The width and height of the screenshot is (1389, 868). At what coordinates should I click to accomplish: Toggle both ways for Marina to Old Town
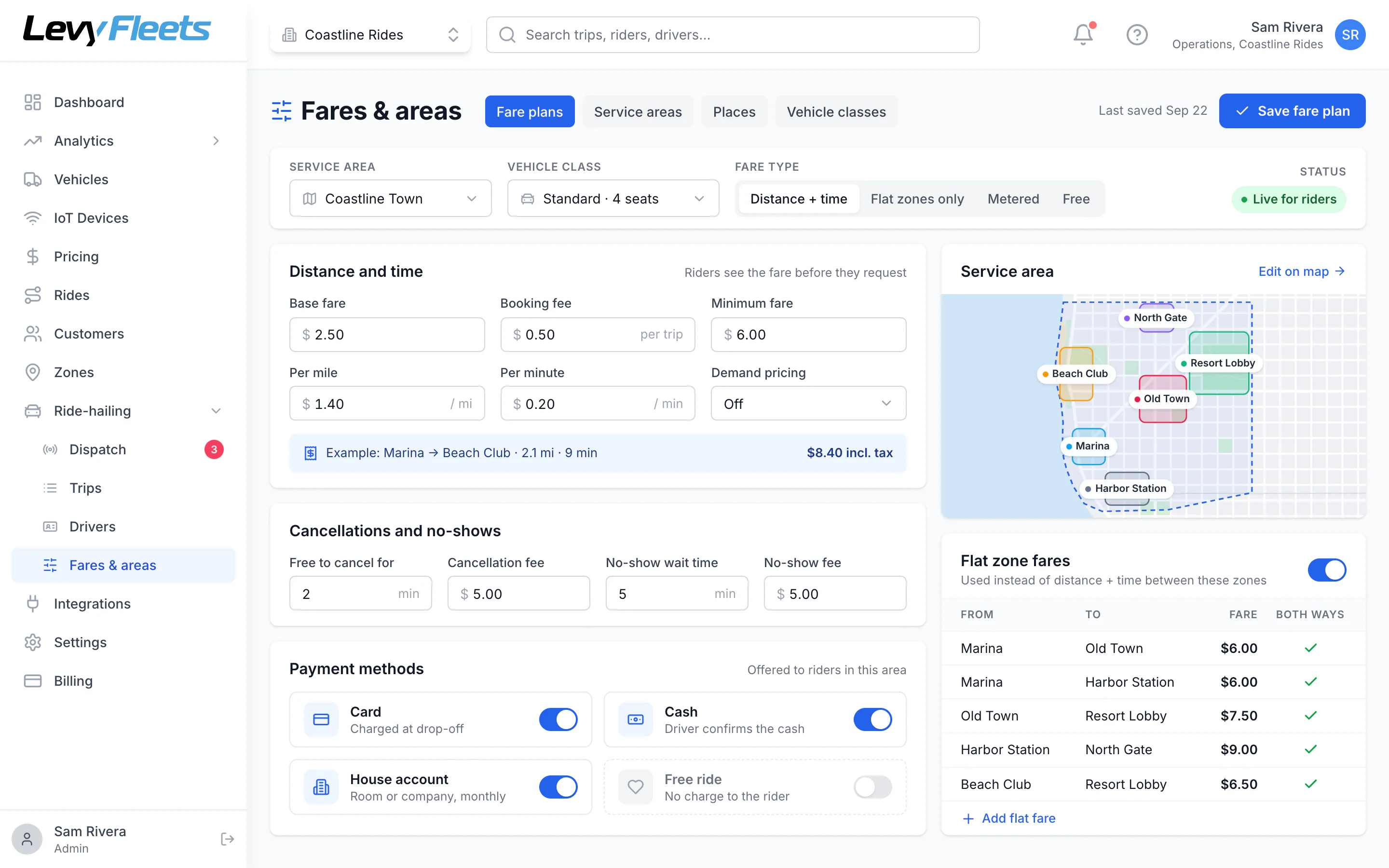pyautogui.click(x=1310, y=648)
